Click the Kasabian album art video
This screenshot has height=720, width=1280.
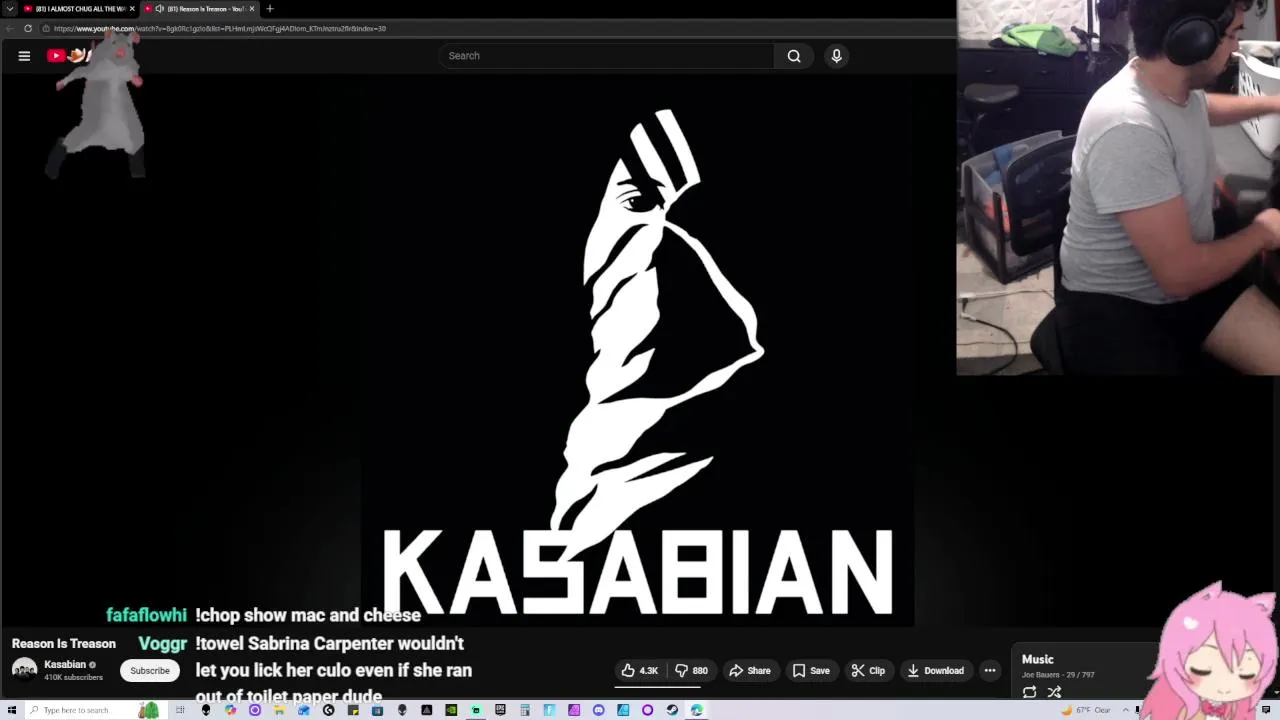638,350
